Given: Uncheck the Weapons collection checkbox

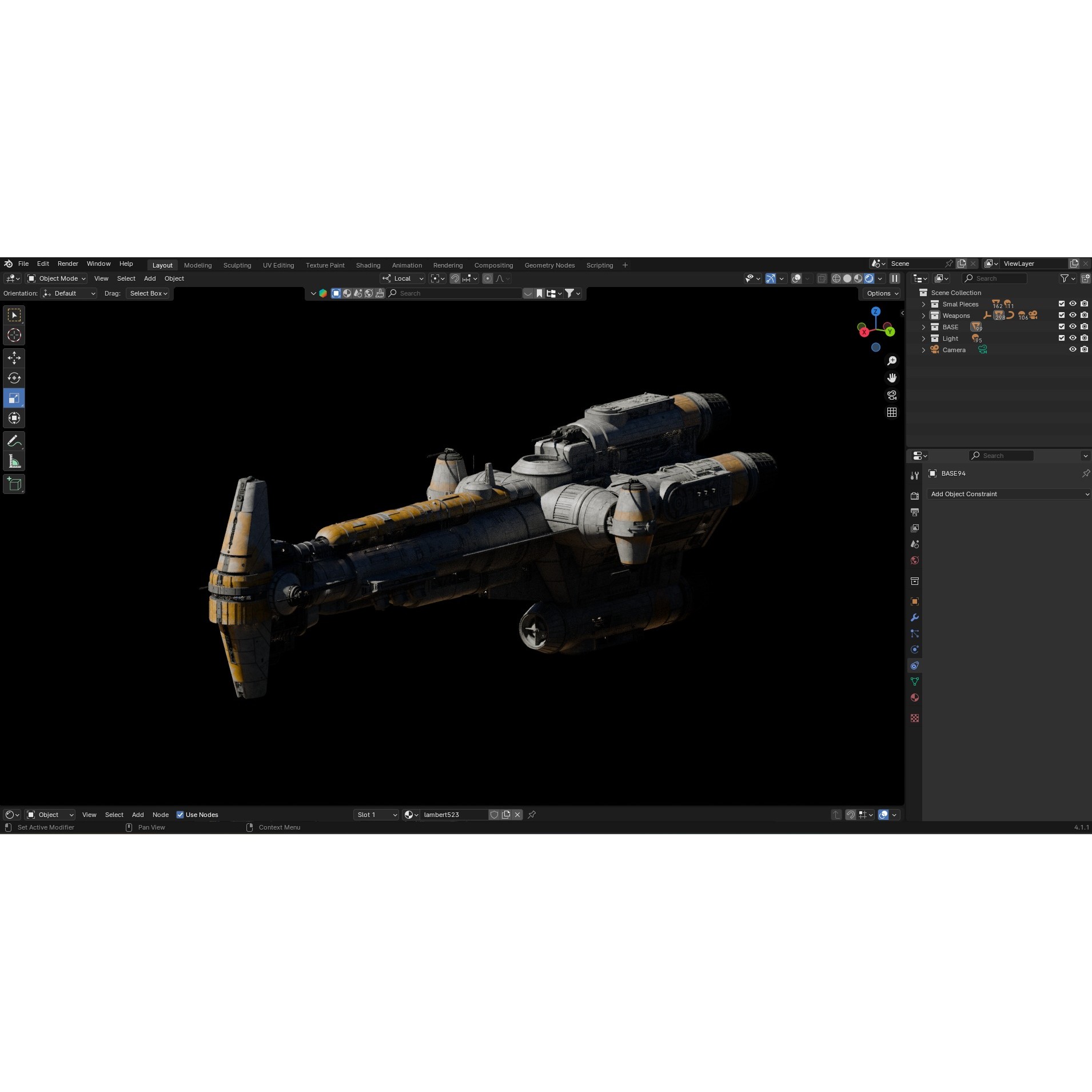Looking at the screenshot, I should click(x=1062, y=316).
